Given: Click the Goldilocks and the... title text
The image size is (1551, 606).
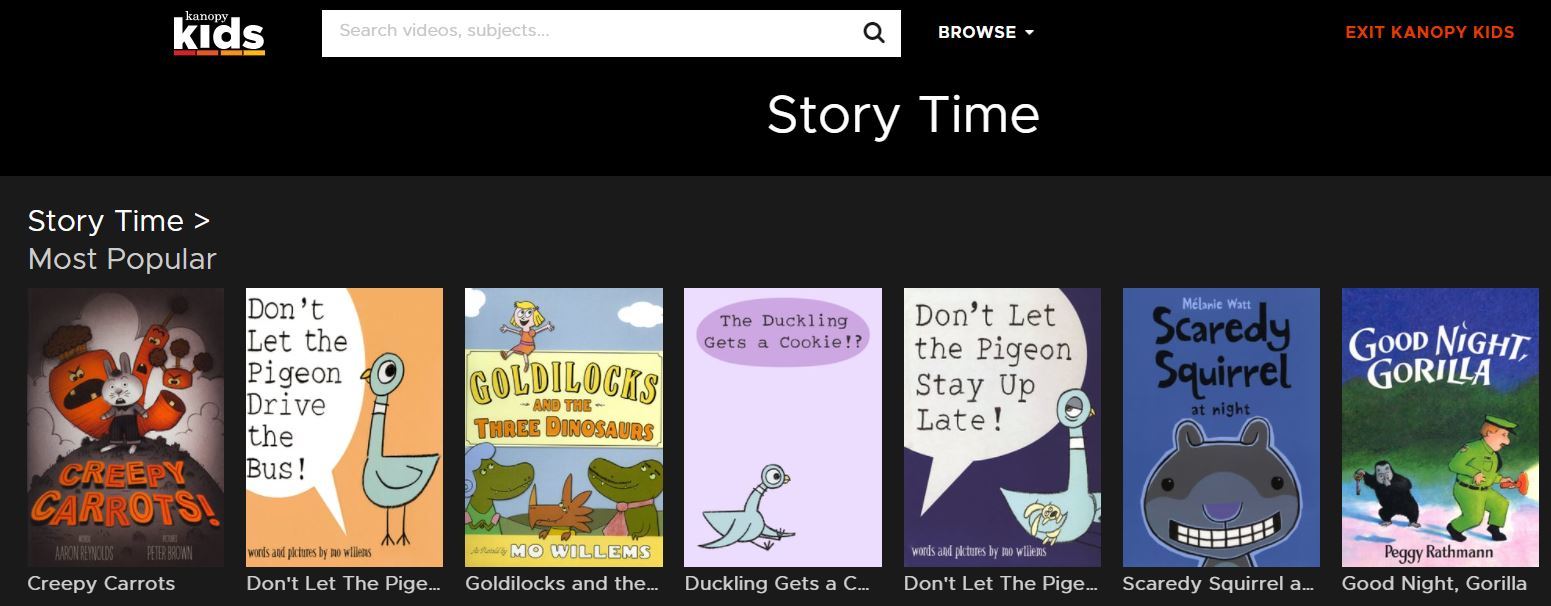Looking at the screenshot, I should 561,584.
